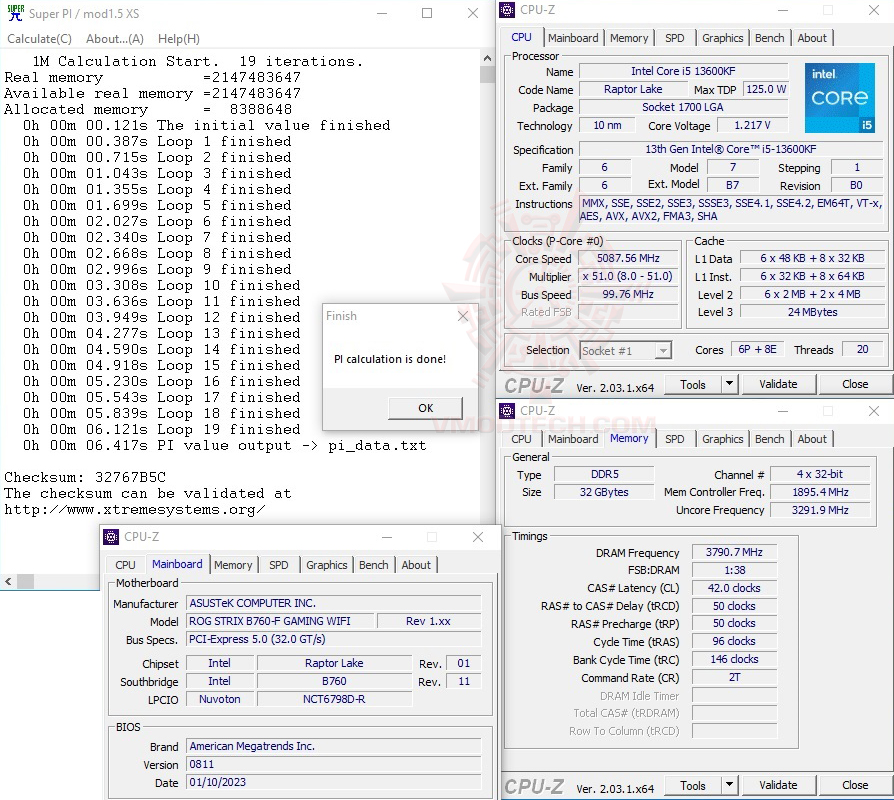Click the CPU-Z icon on the top CPU-Z window
Viewport: 894px width, 800px height.
click(507, 9)
